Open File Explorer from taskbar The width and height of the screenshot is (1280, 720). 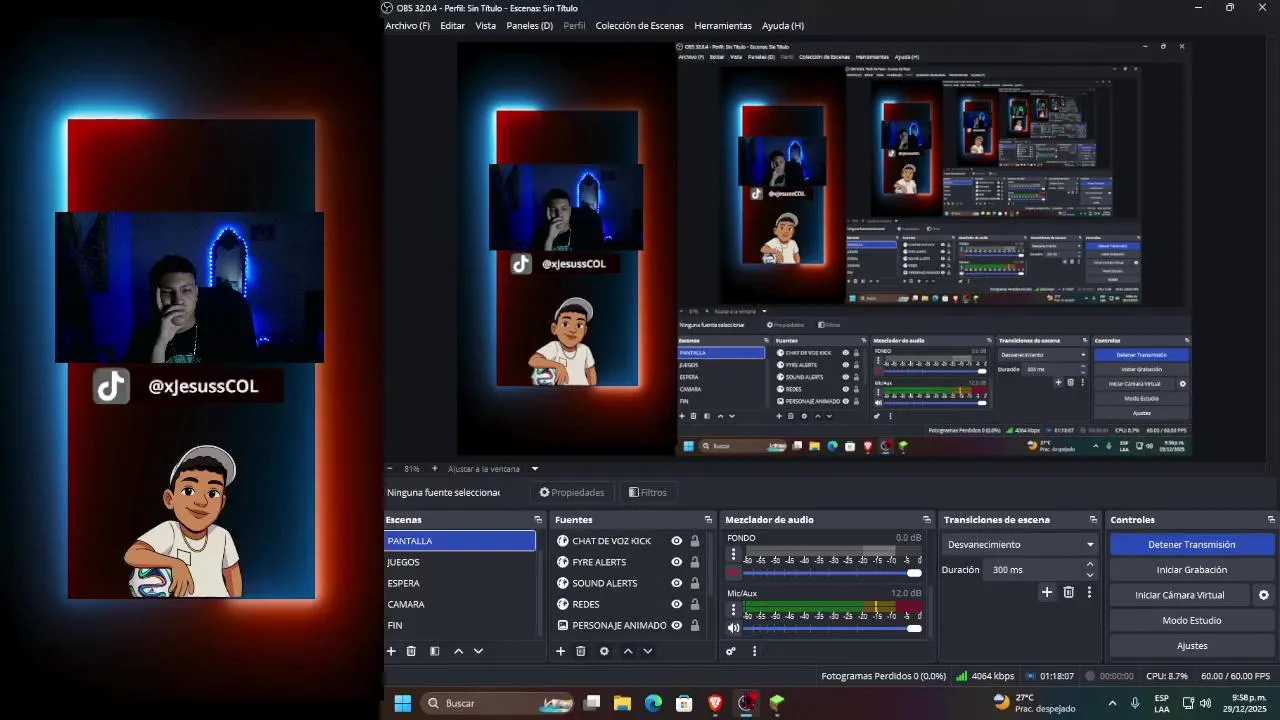pos(622,703)
